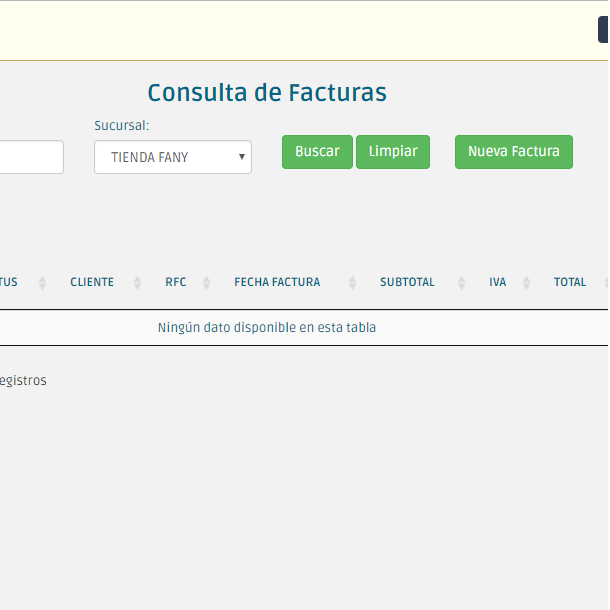This screenshot has height=610, width=610.
Task: Click the sort arrows beside SUBTOTAL
Action: 461,283
